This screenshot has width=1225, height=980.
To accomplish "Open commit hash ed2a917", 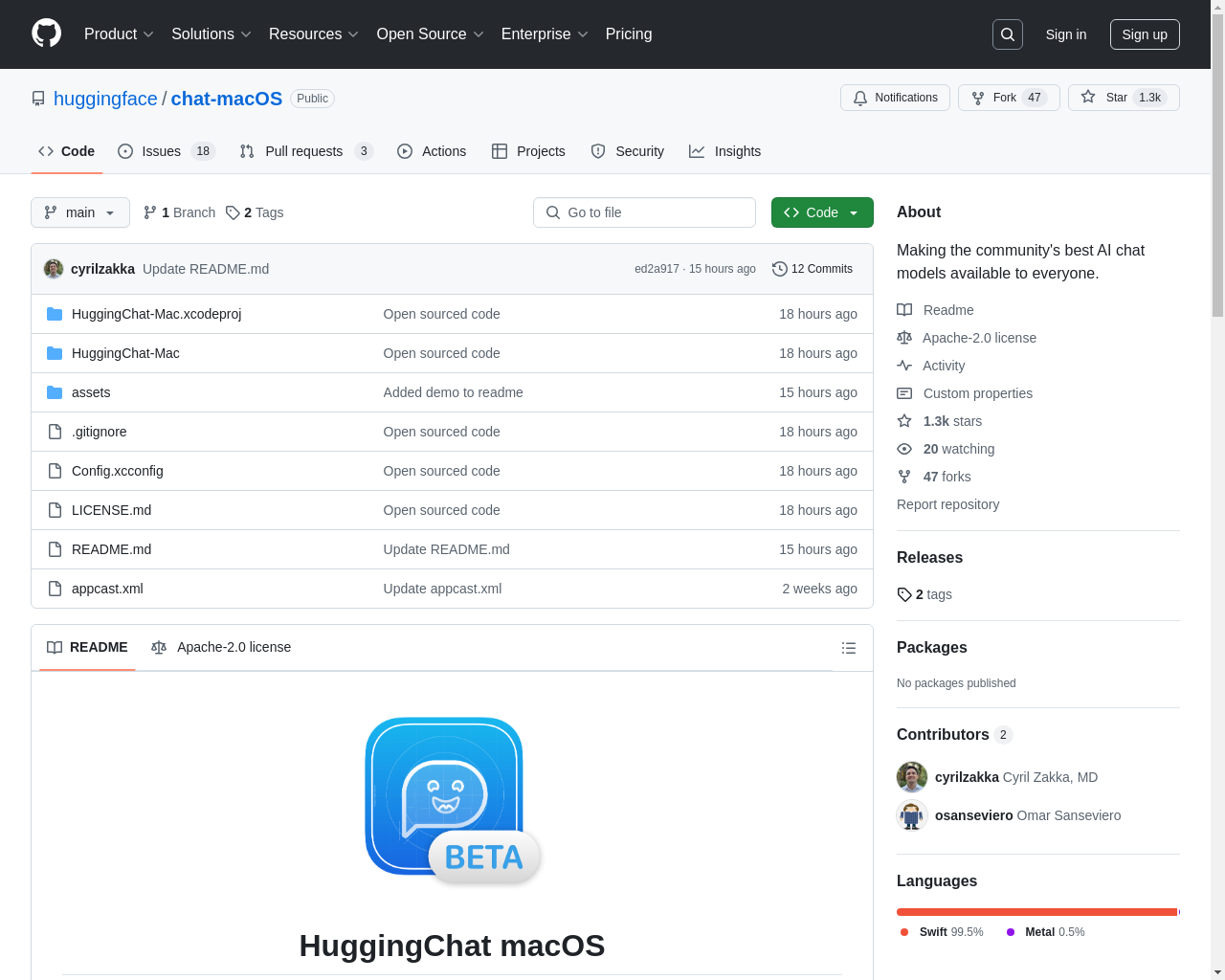I will pyautogui.click(x=657, y=269).
